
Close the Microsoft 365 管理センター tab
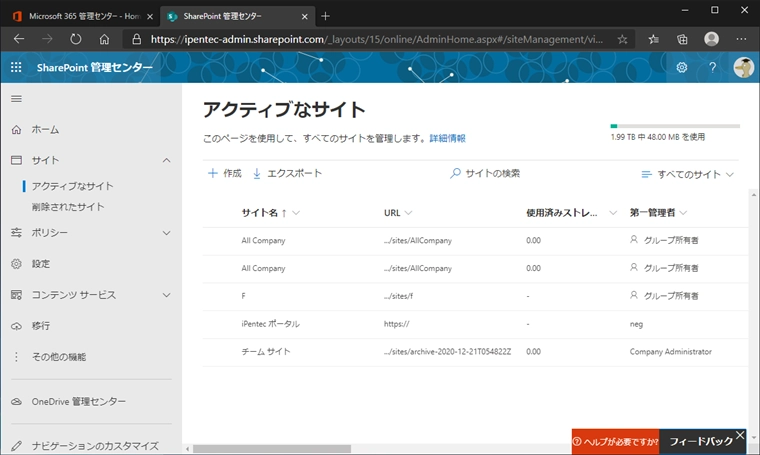150,16
